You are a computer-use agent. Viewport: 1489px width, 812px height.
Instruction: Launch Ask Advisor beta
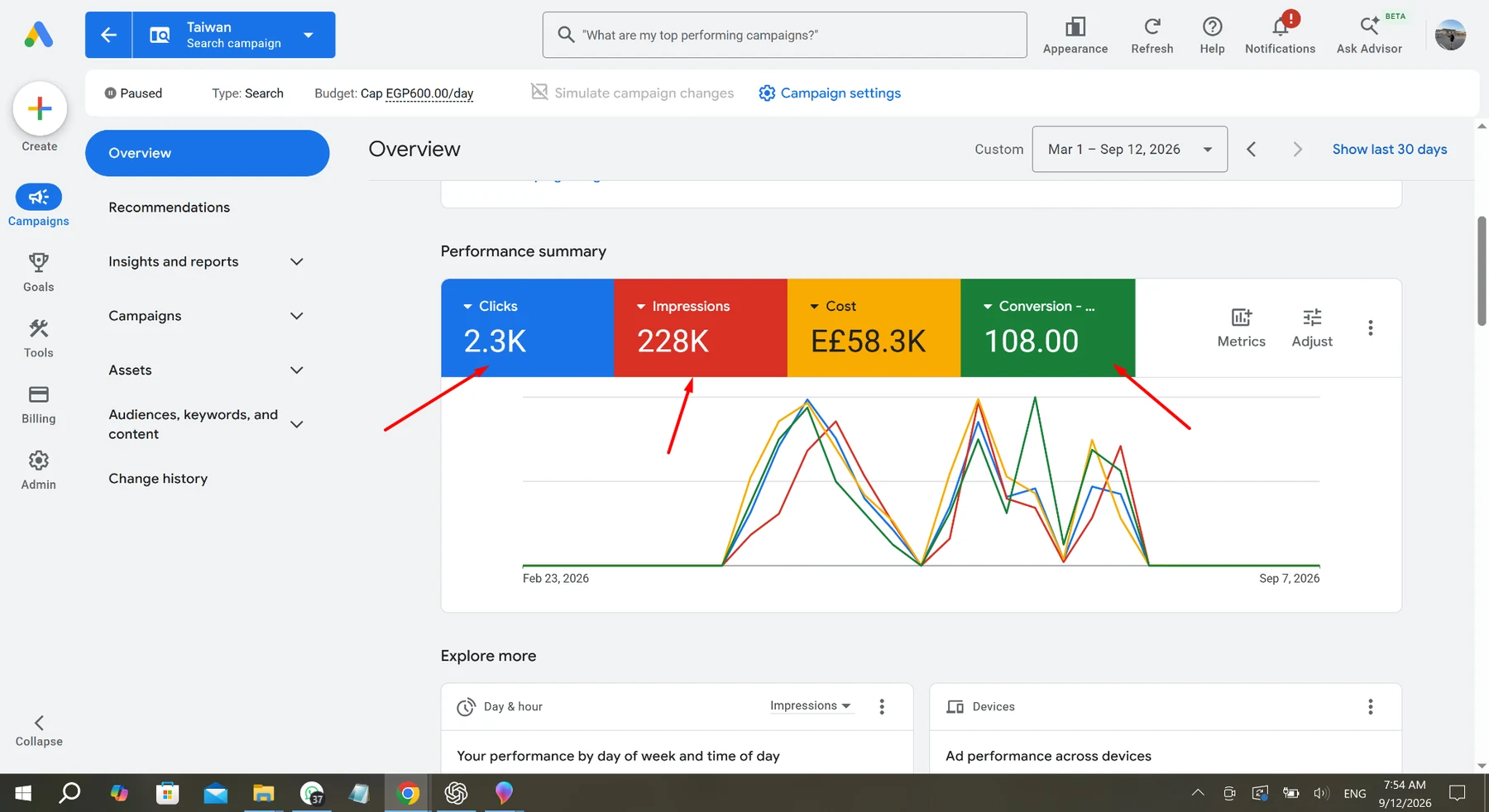(1369, 36)
